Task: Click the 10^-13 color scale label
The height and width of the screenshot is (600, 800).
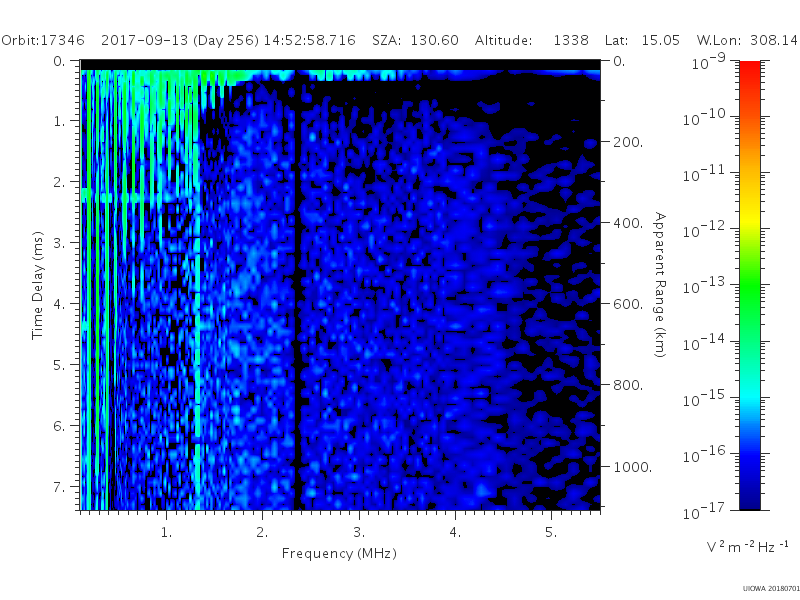Action: pyautogui.click(x=706, y=286)
